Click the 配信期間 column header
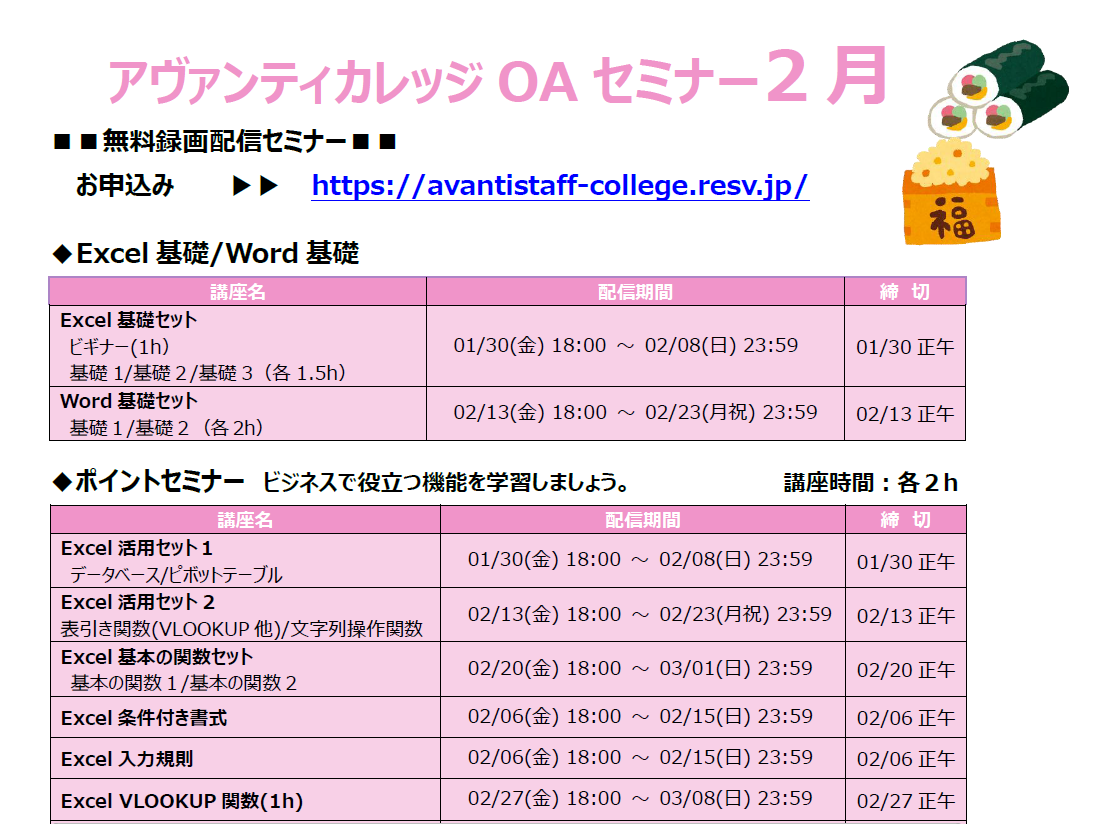The width and height of the screenshot is (1103, 824). pos(634,291)
